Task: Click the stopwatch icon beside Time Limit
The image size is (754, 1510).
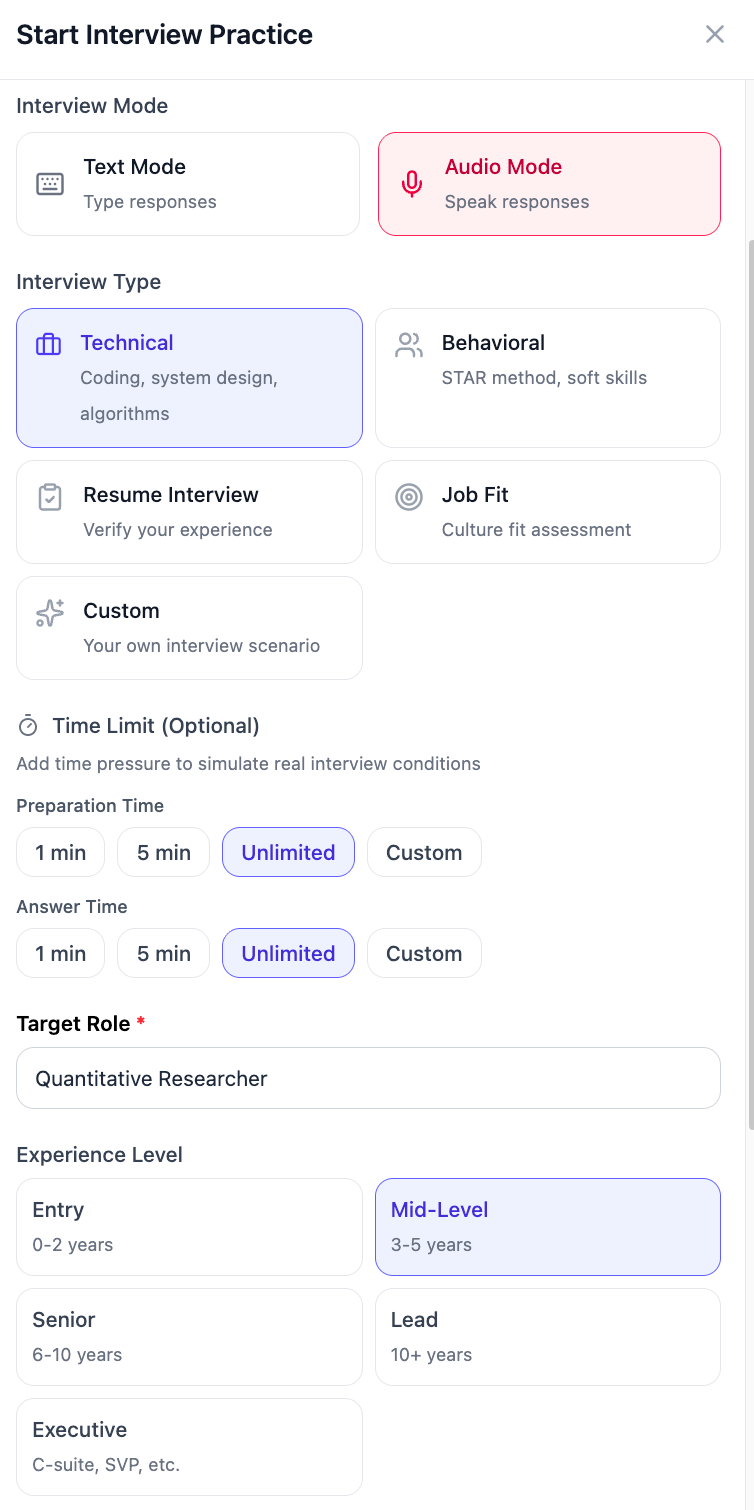Action: pyautogui.click(x=28, y=726)
